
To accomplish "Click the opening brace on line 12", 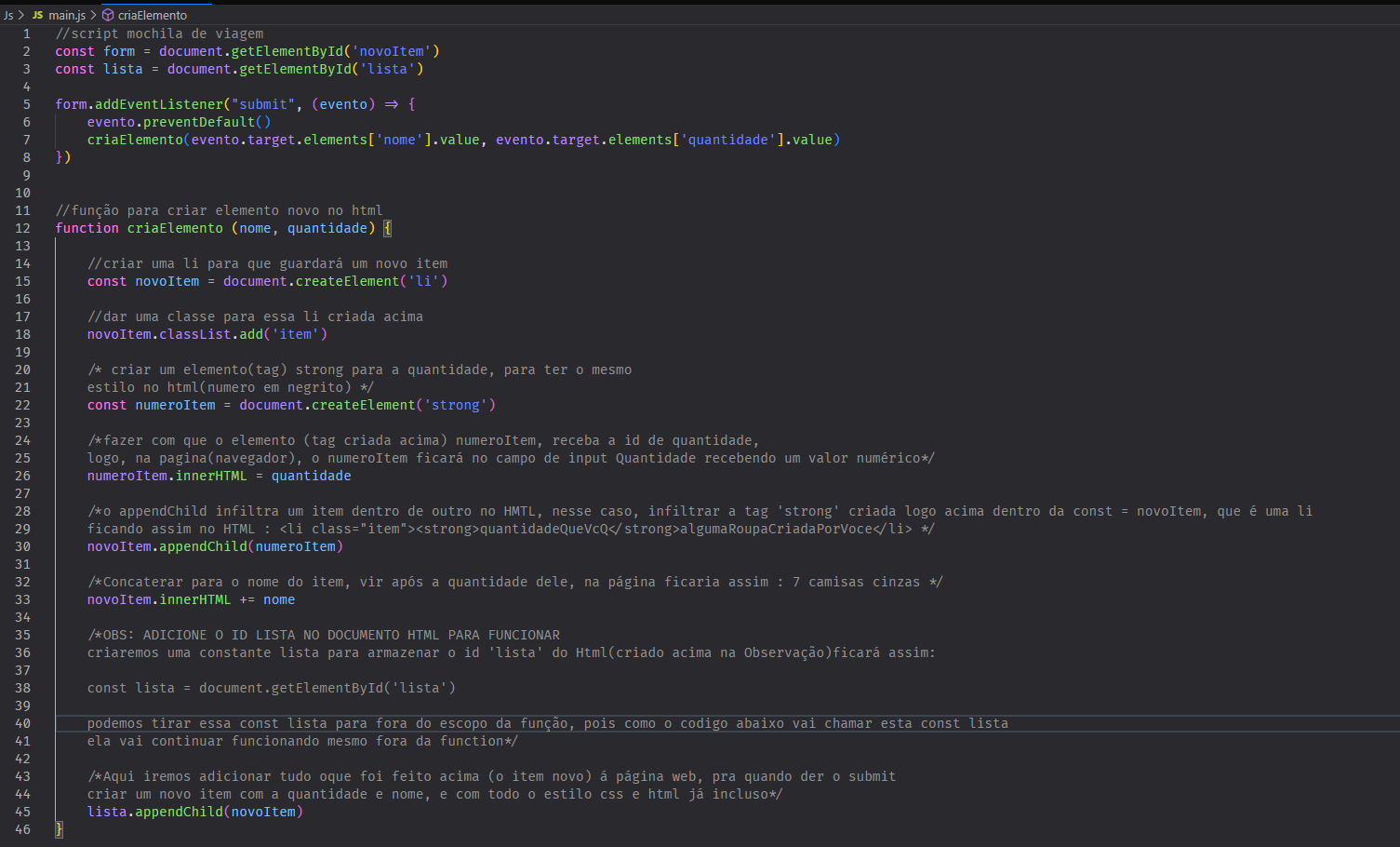I will pos(388,228).
